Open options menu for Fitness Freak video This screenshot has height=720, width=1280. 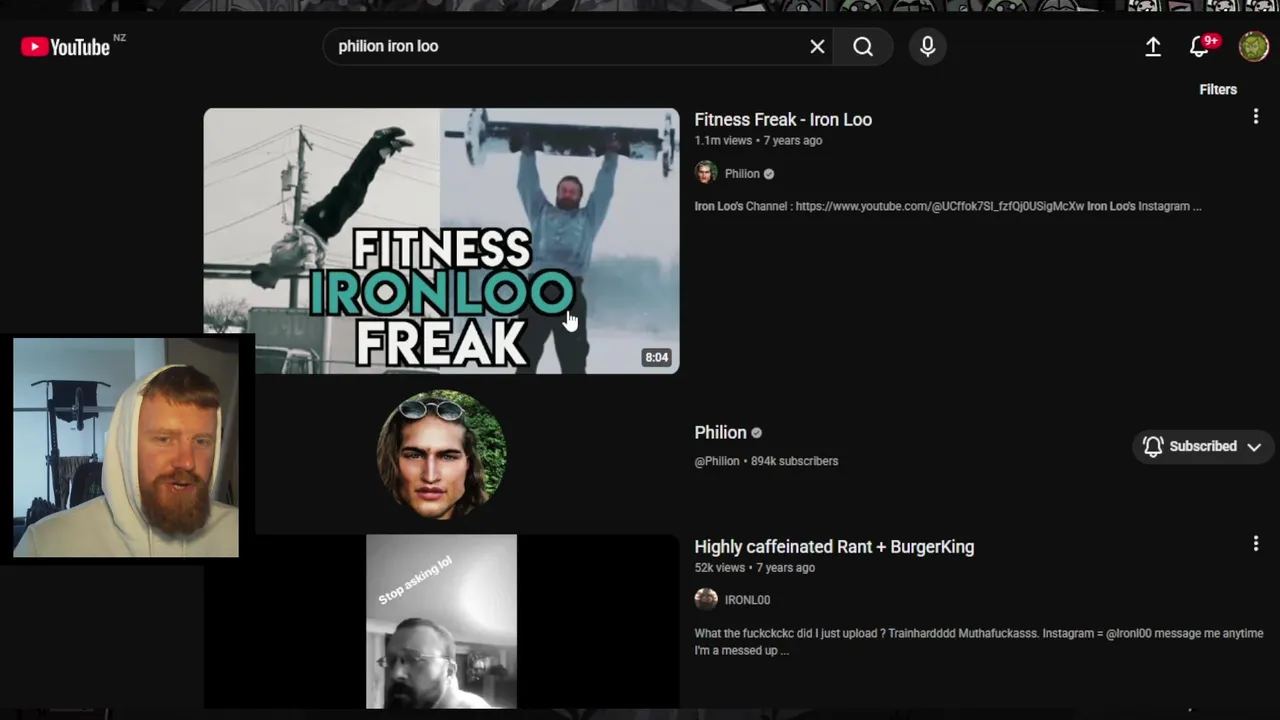1255,117
